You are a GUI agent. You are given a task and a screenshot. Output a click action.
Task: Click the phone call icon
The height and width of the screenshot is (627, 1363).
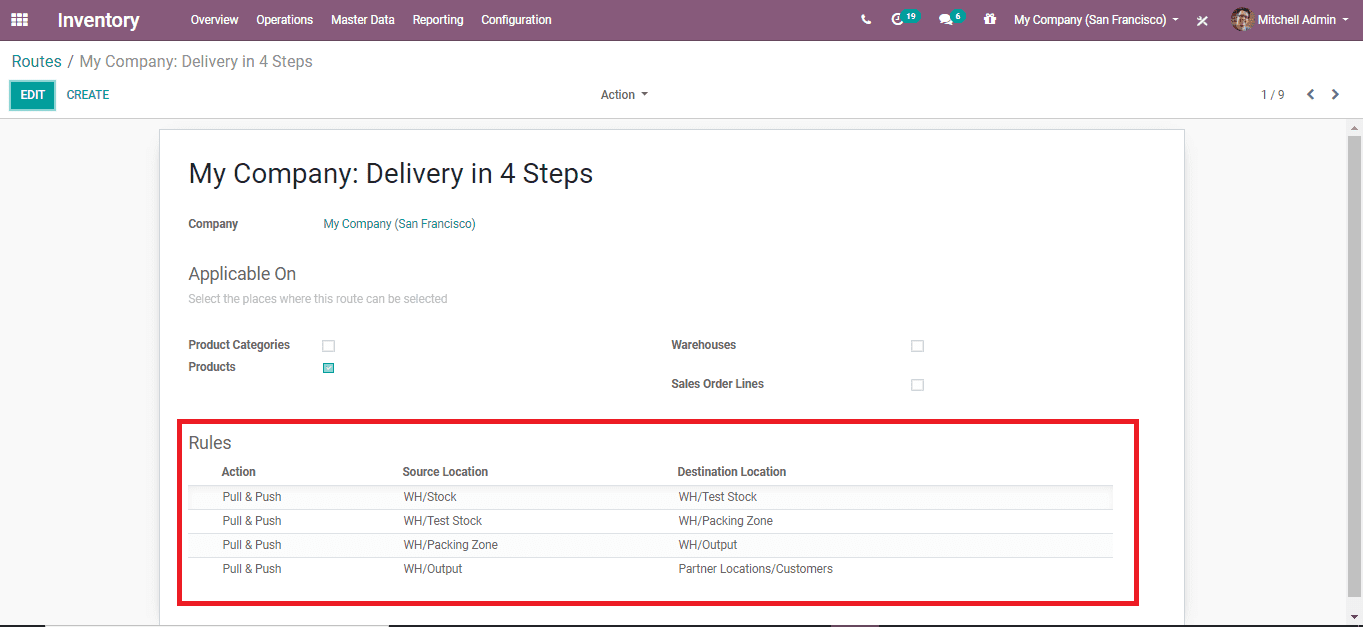coord(866,20)
